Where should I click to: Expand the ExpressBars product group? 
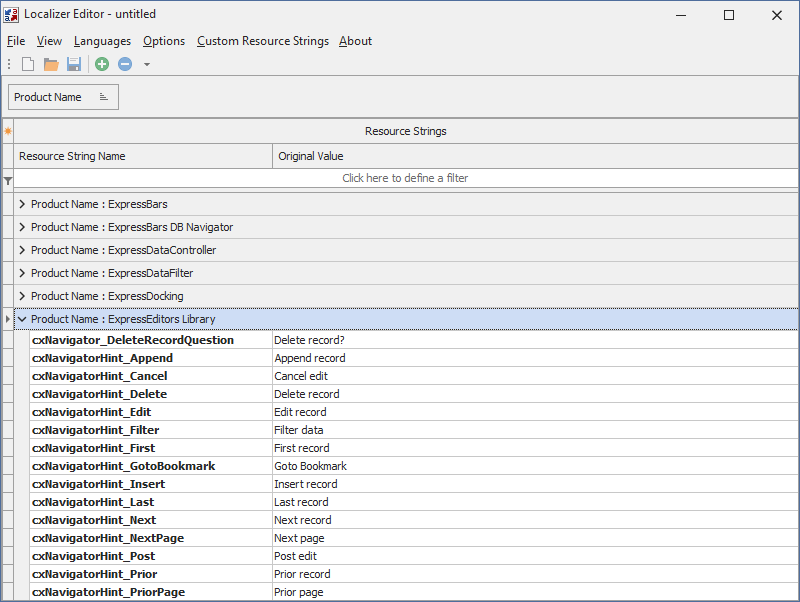click(x=21, y=204)
